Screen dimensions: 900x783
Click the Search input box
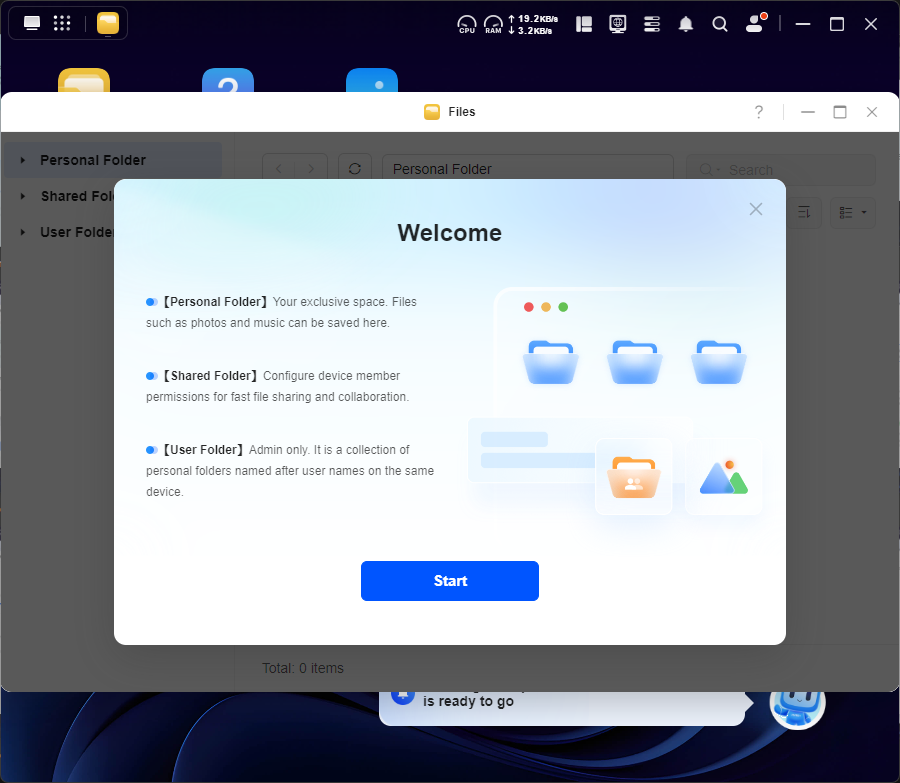[x=790, y=170]
